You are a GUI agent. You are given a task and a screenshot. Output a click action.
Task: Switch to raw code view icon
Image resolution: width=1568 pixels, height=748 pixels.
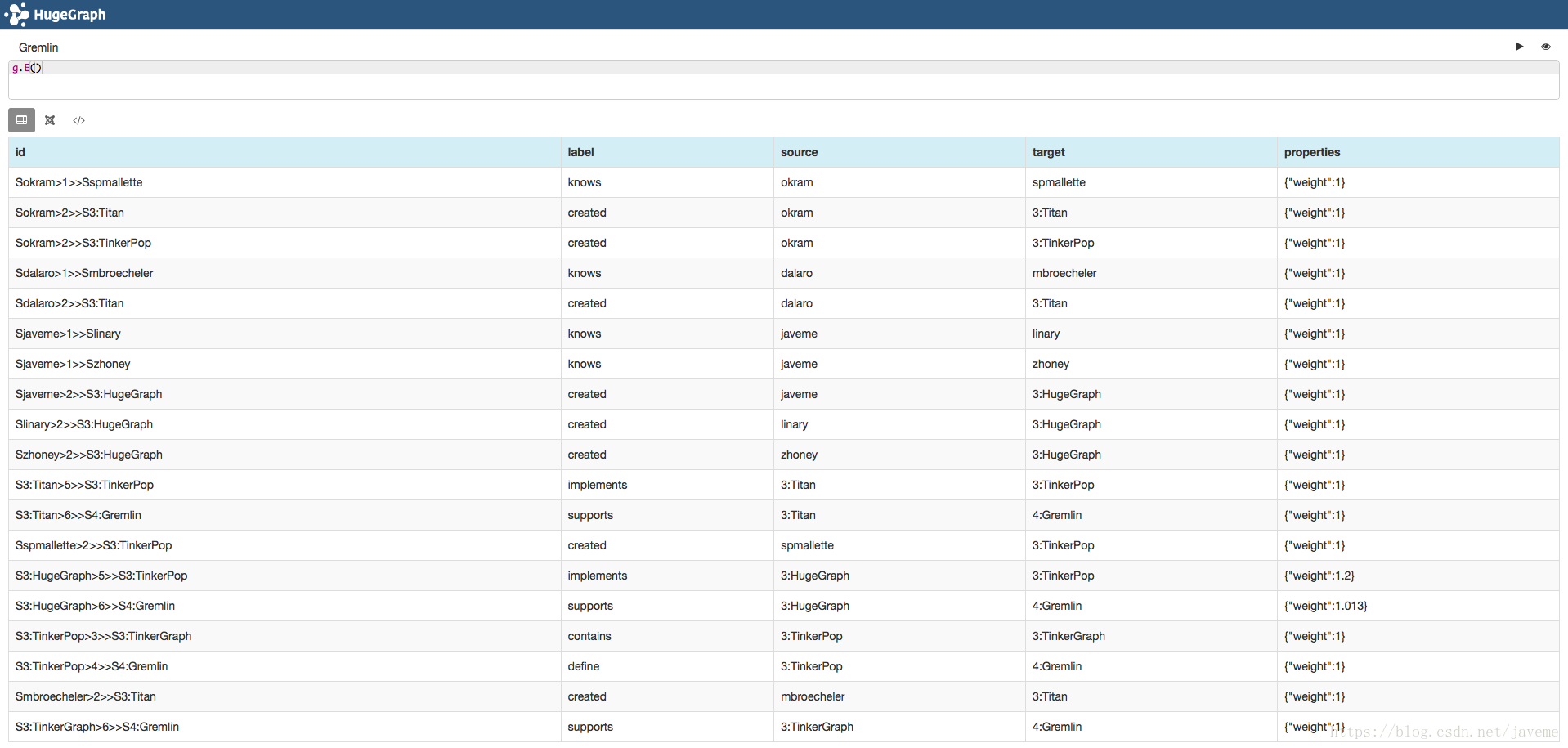tap(78, 120)
